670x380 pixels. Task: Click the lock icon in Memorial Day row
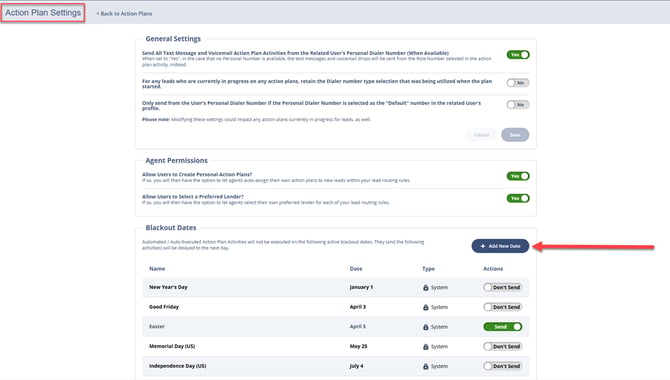point(426,347)
